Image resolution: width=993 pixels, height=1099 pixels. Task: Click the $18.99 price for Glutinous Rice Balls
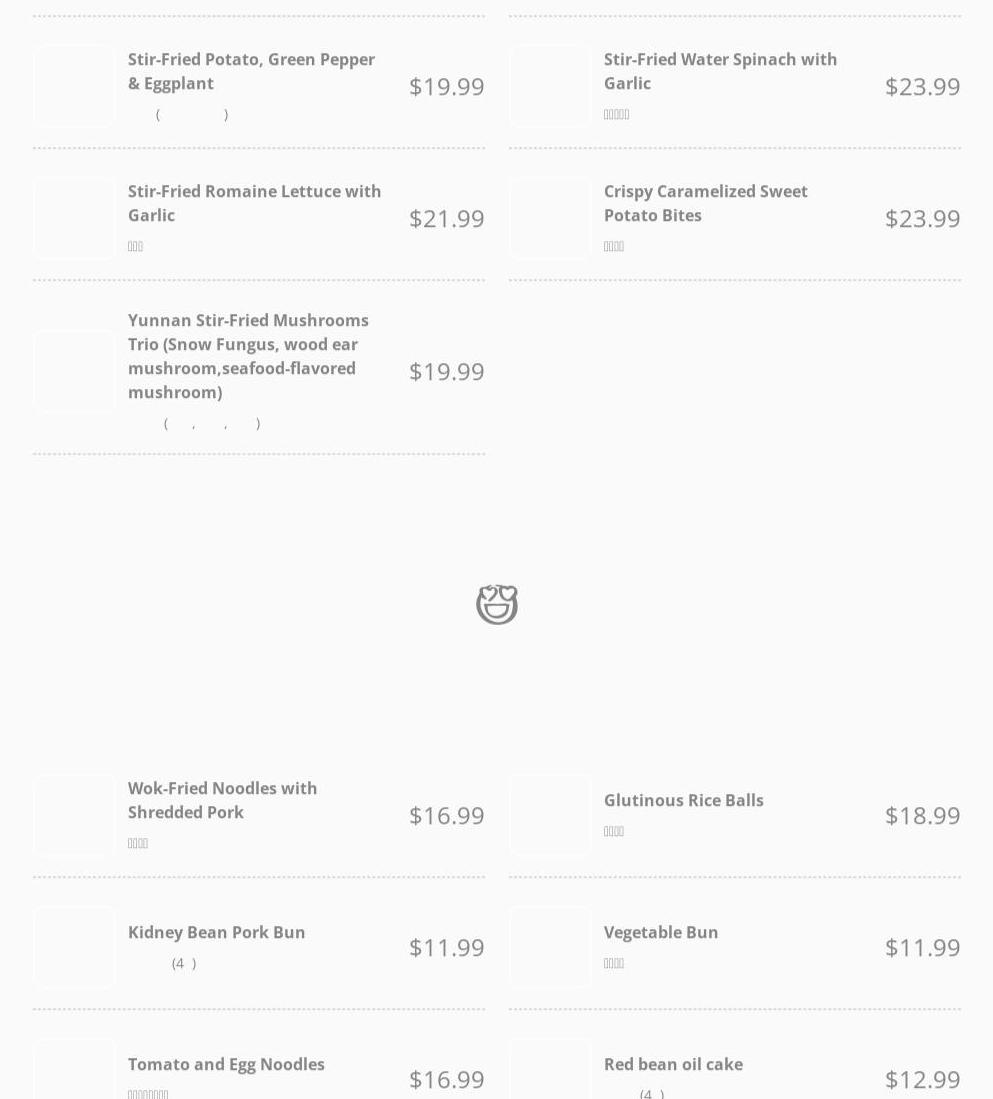tap(922, 815)
